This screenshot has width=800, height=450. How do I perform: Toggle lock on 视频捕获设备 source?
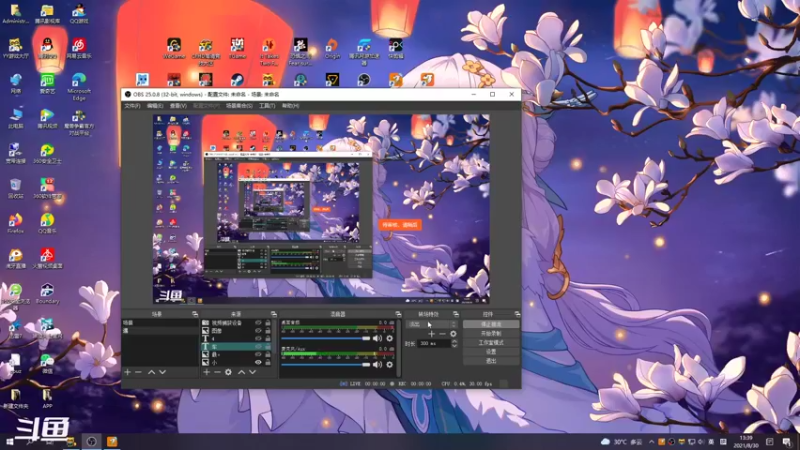[268, 323]
